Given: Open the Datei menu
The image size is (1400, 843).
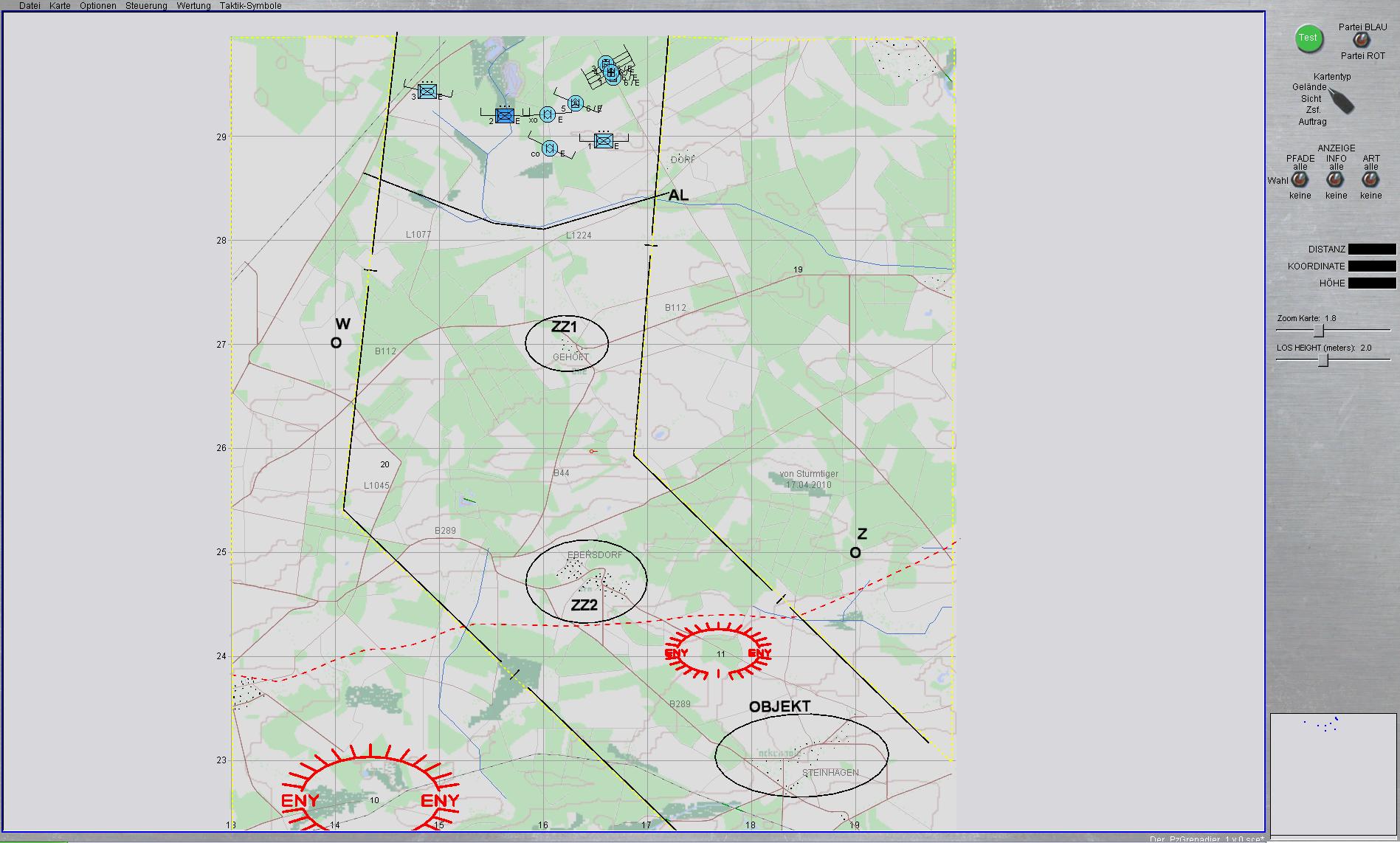Looking at the screenshot, I should coord(30,6).
